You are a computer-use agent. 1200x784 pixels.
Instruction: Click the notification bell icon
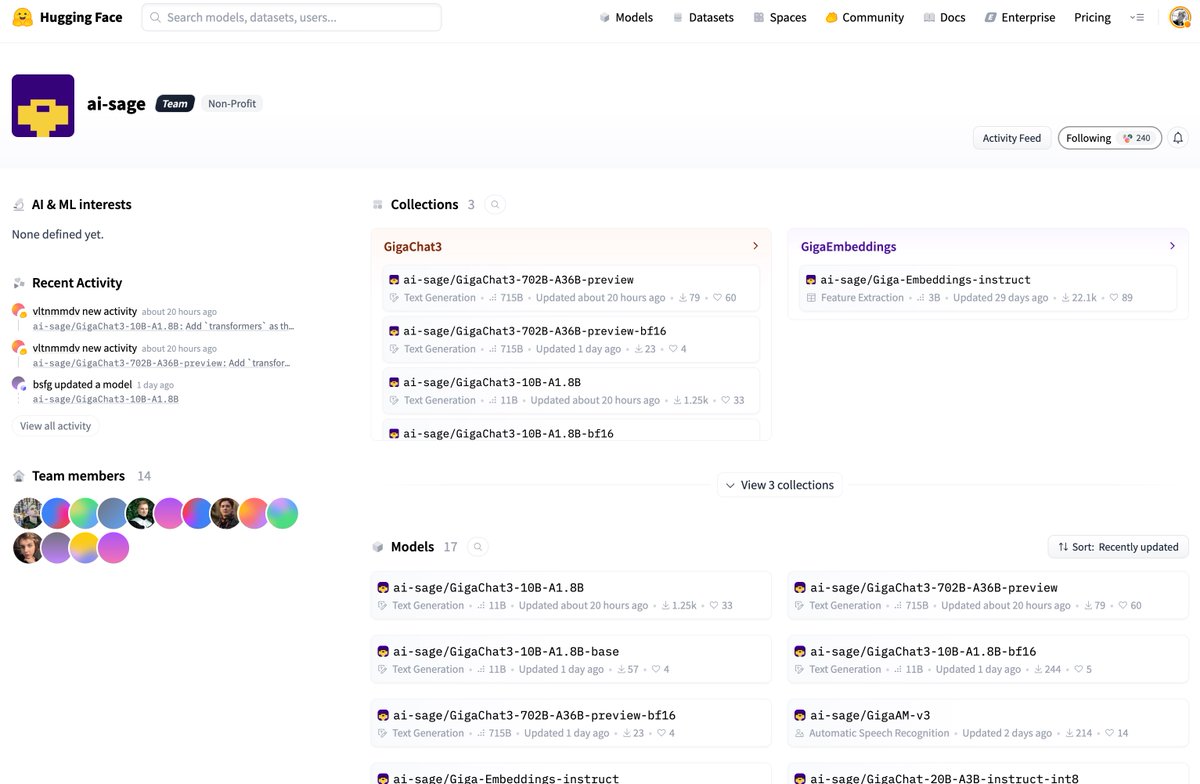pyautogui.click(x=1178, y=138)
